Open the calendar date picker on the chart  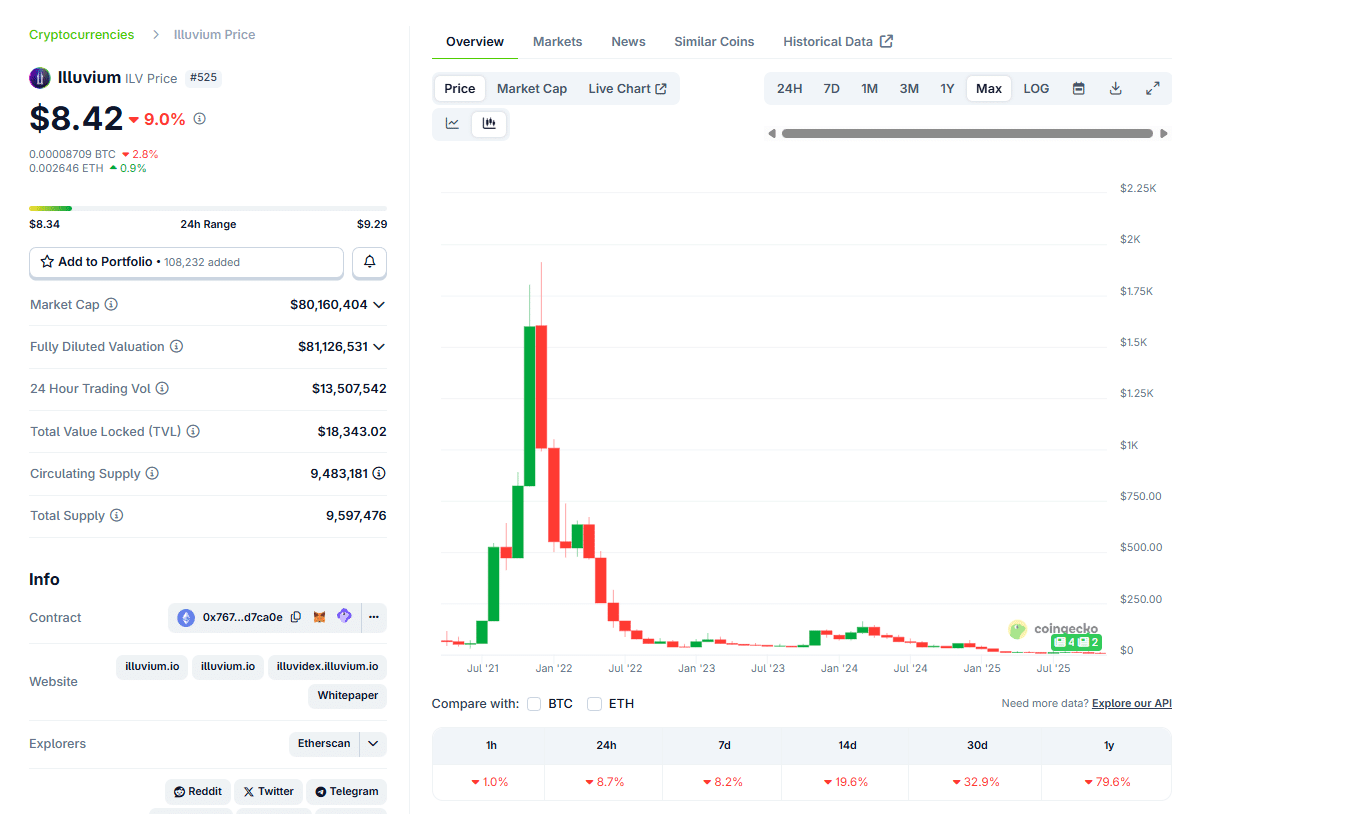point(1078,88)
